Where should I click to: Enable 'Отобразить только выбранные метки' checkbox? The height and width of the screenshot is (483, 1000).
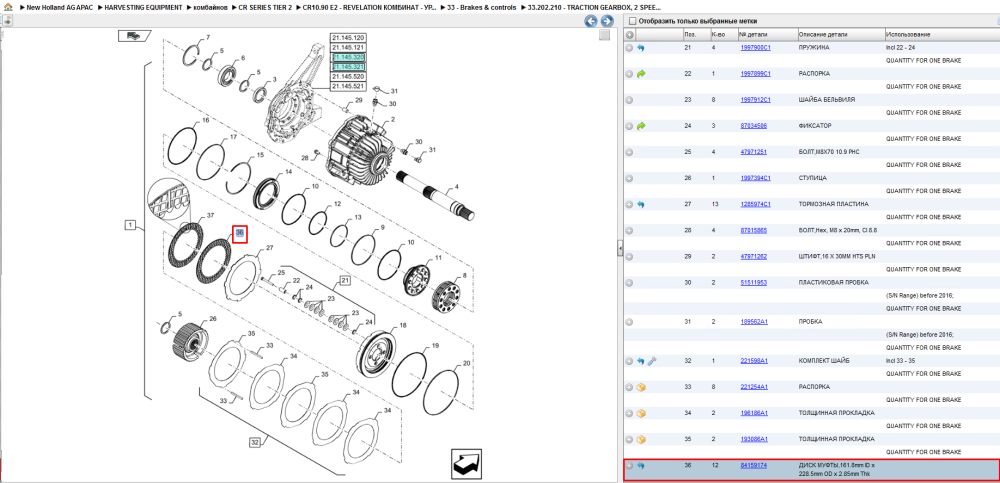631,21
